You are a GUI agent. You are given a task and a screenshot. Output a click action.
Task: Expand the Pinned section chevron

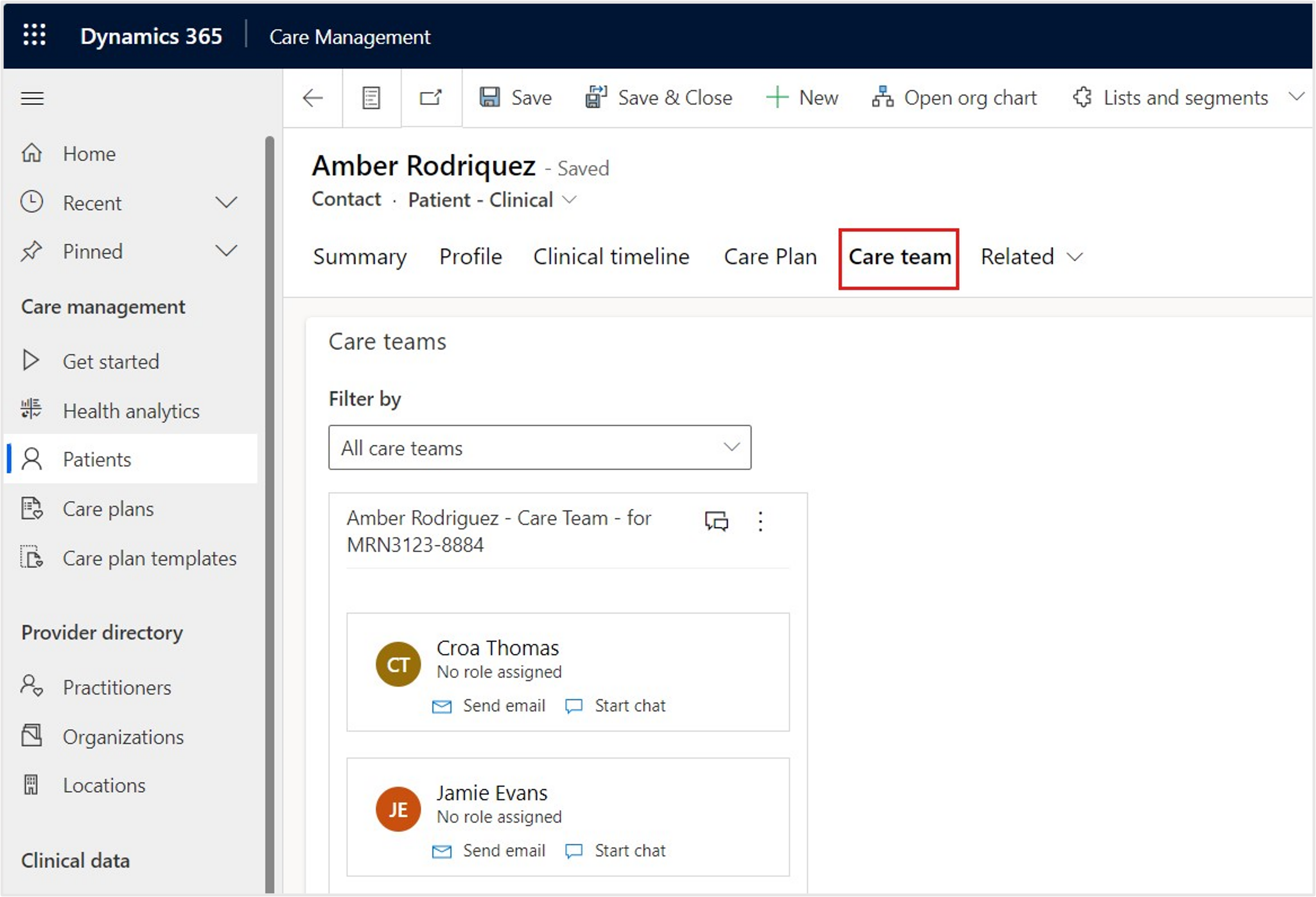click(x=226, y=251)
